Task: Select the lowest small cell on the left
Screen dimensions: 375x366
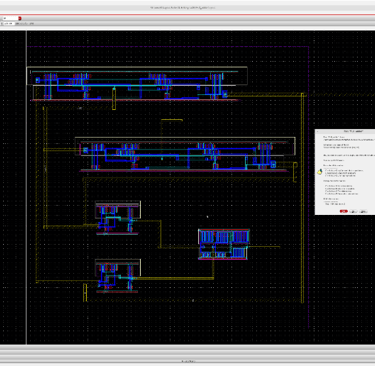Action: click(x=118, y=276)
